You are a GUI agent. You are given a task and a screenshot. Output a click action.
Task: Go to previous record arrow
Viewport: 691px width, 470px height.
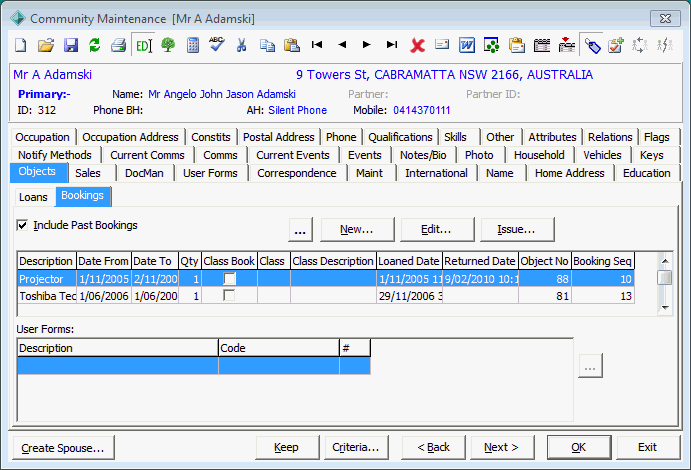click(x=342, y=44)
